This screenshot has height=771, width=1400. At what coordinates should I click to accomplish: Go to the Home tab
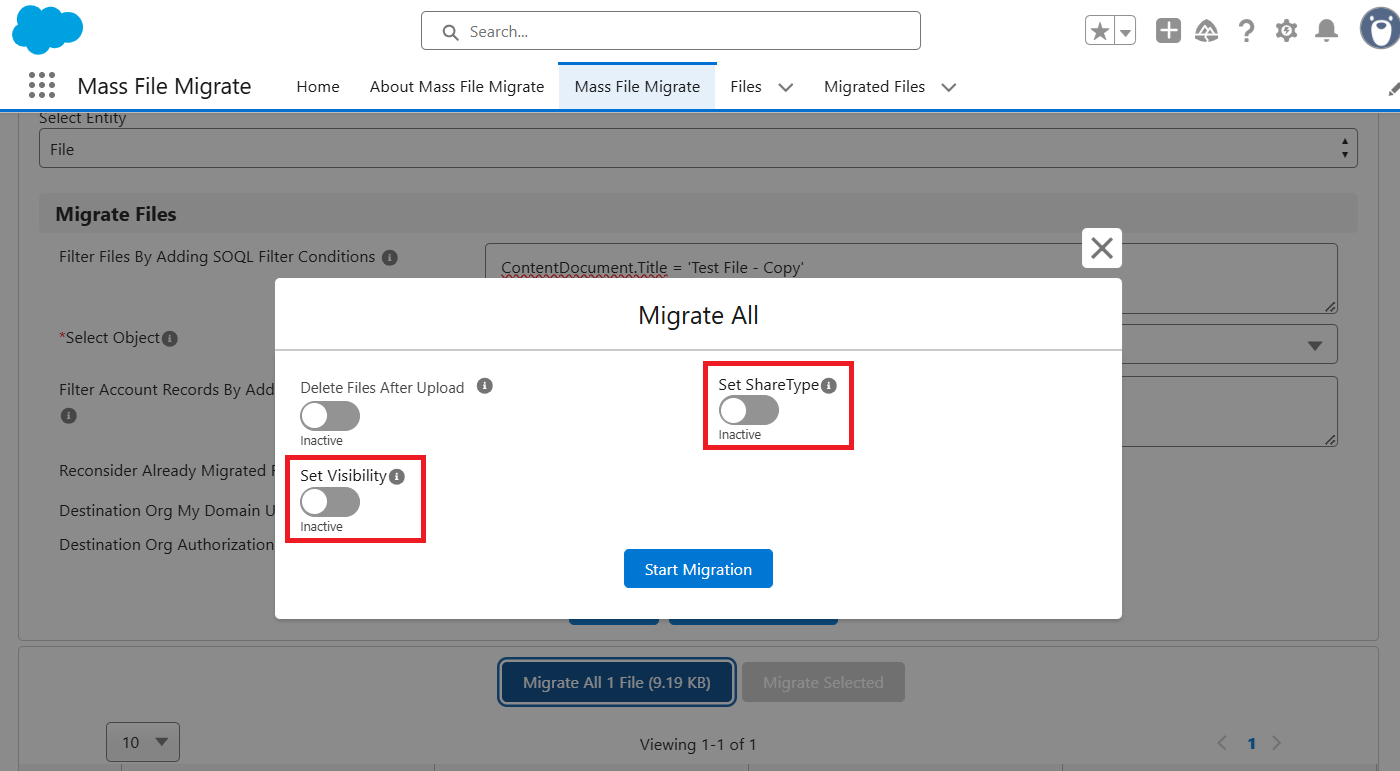click(318, 87)
